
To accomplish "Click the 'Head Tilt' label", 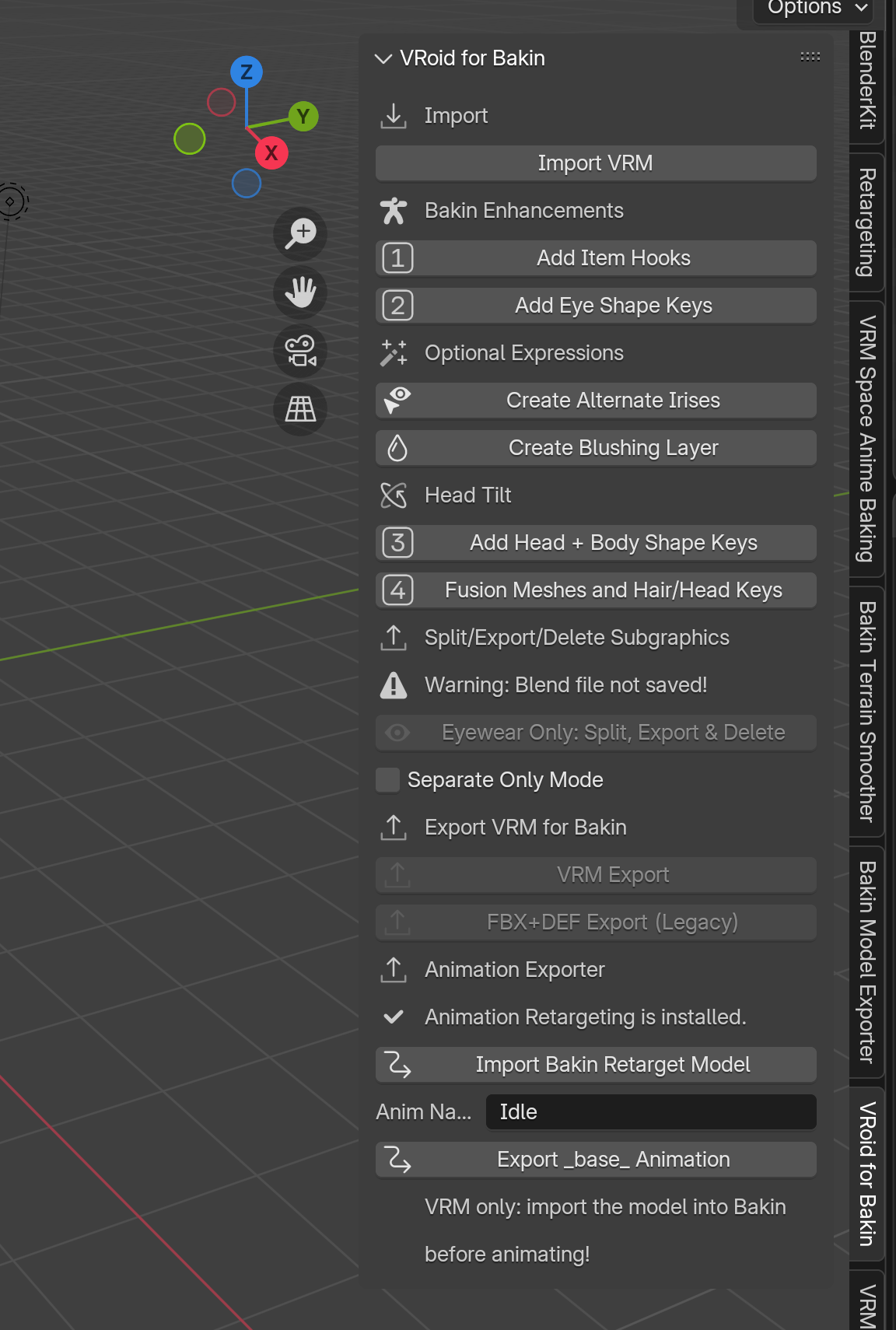I will (x=467, y=495).
